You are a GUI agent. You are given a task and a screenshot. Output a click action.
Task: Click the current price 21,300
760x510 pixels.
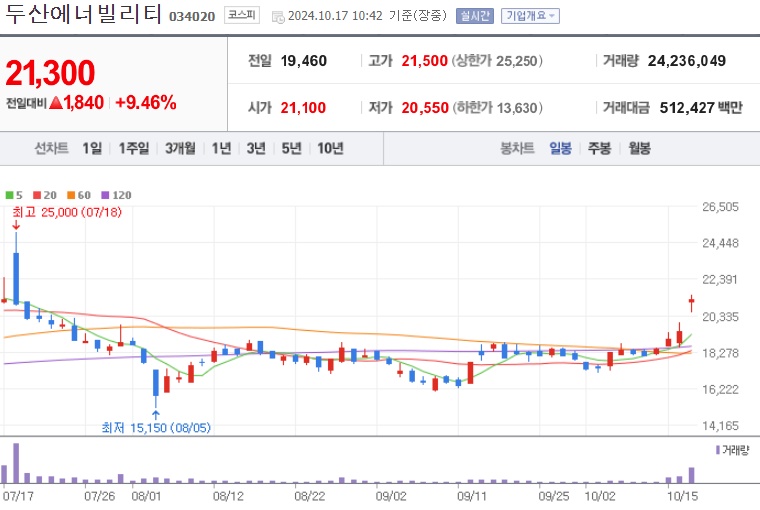pos(50,73)
